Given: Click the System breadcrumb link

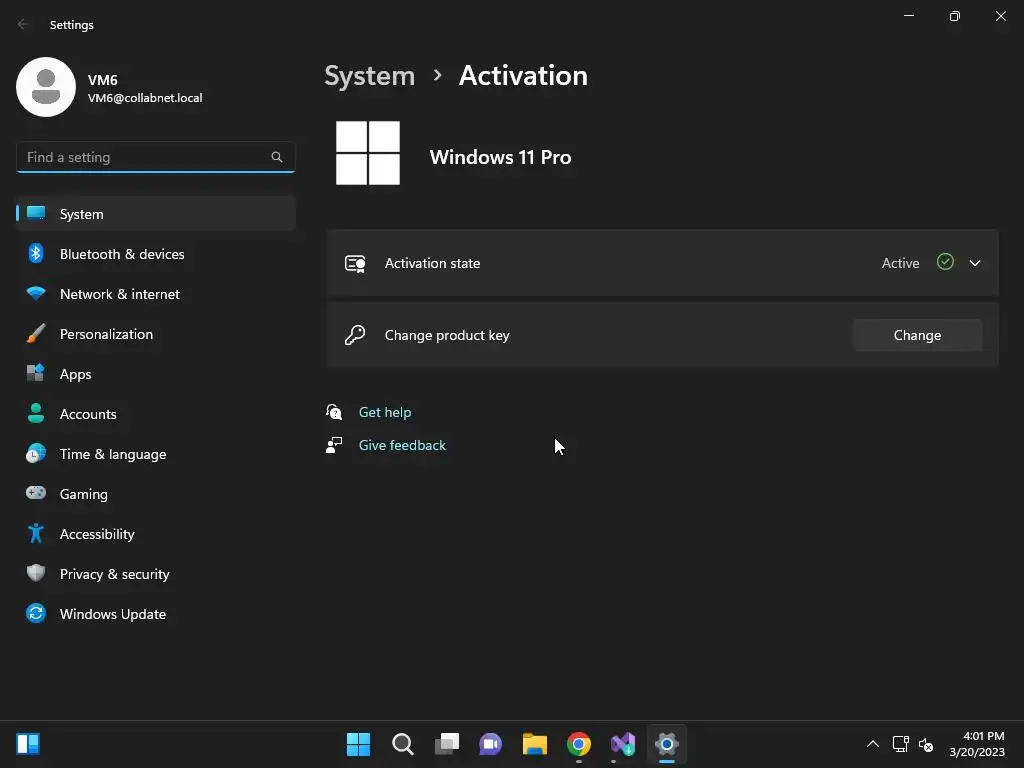Looking at the screenshot, I should [370, 76].
